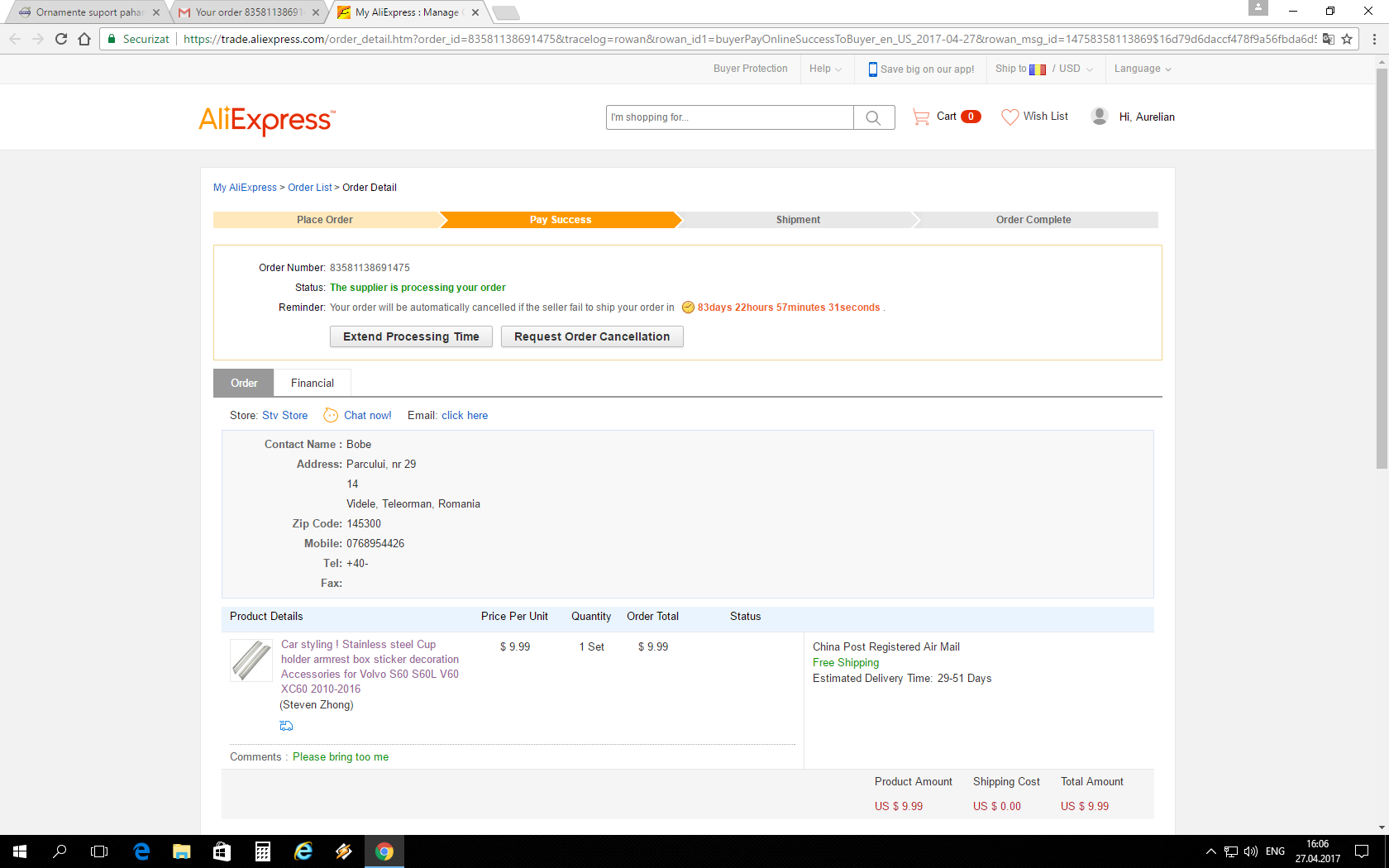This screenshot has height=868, width=1389.
Task: Click Hi, Aurelian account greeting
Action: coord(1147,117)
